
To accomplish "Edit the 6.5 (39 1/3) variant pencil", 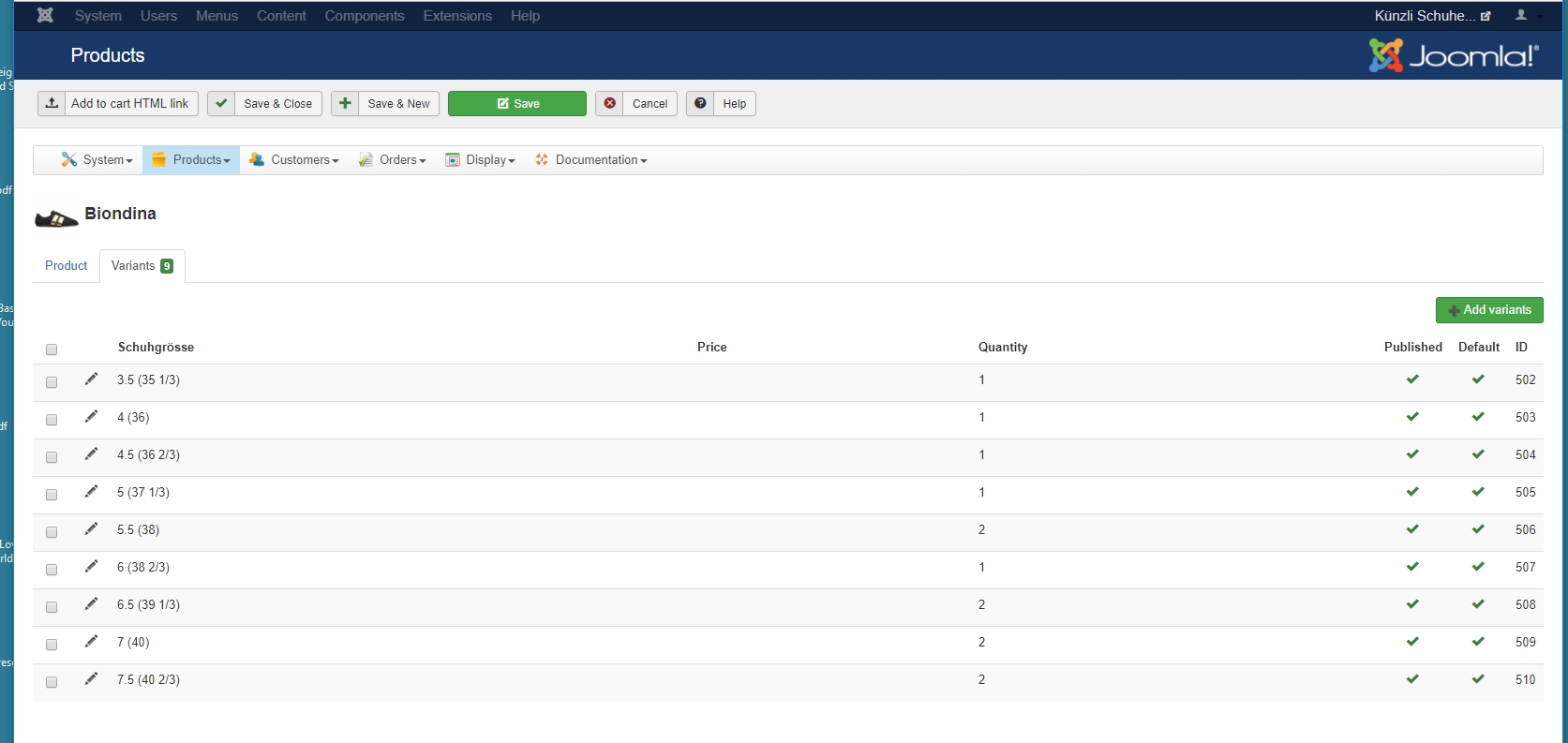I will pyautogui.click(x=91, y=603).
